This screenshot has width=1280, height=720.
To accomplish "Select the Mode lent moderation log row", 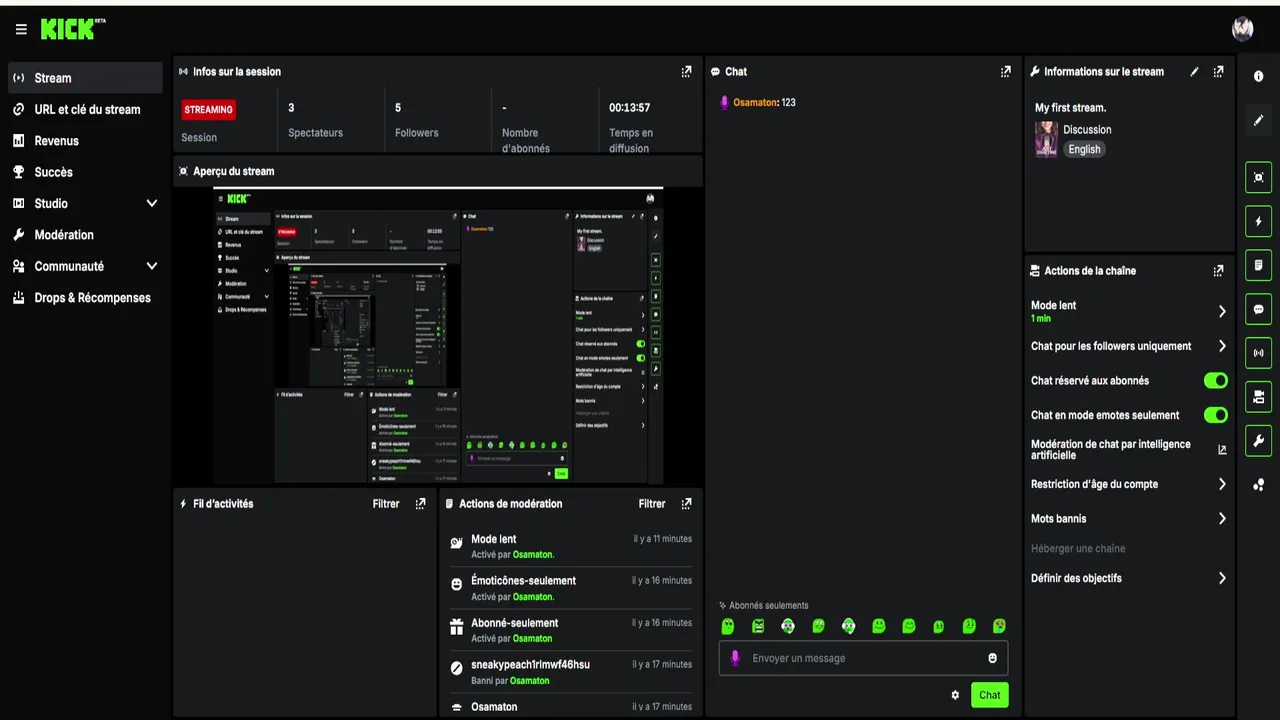I will tap(570, 546).
